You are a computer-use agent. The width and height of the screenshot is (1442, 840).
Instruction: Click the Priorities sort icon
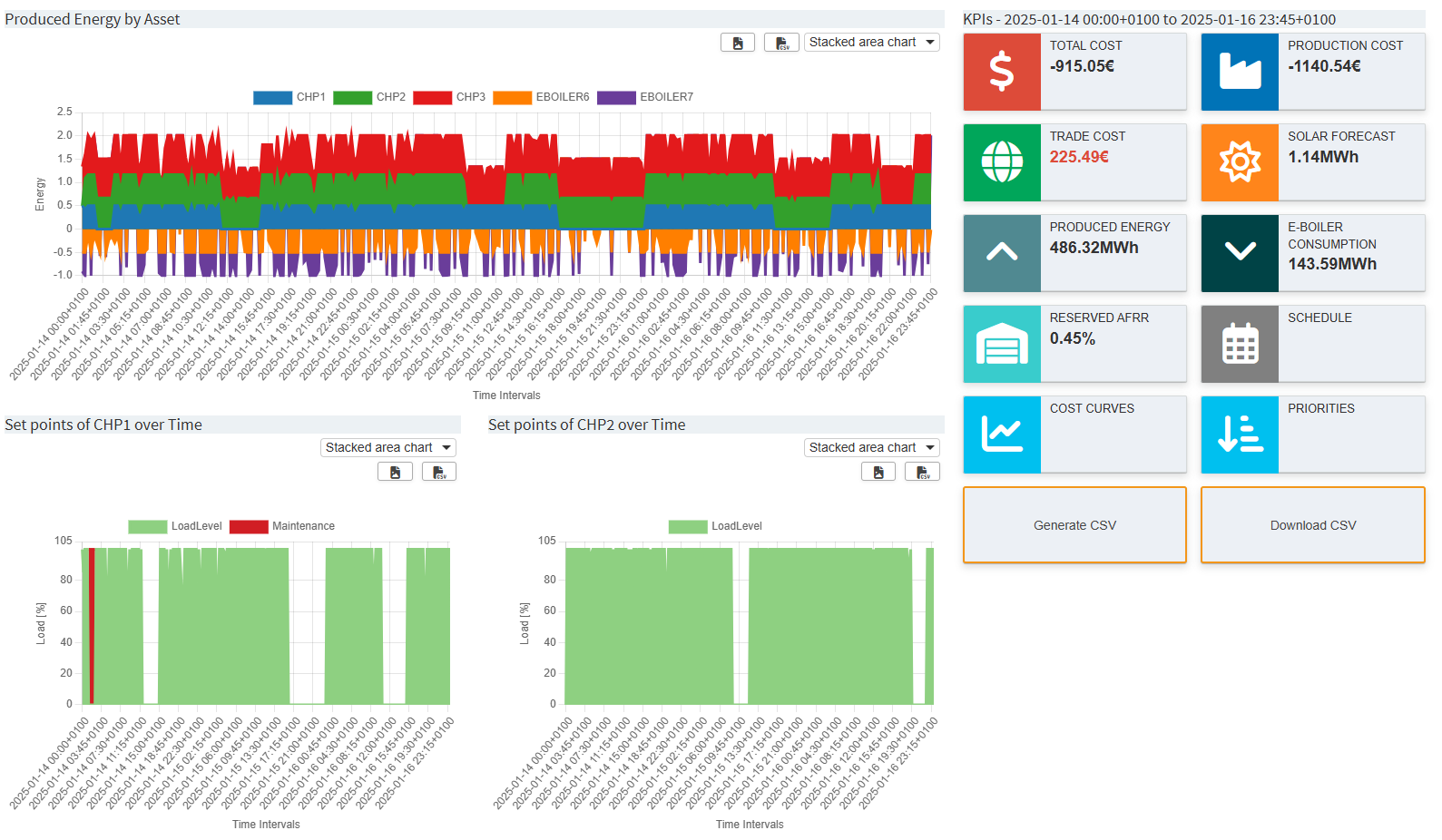1240,435
